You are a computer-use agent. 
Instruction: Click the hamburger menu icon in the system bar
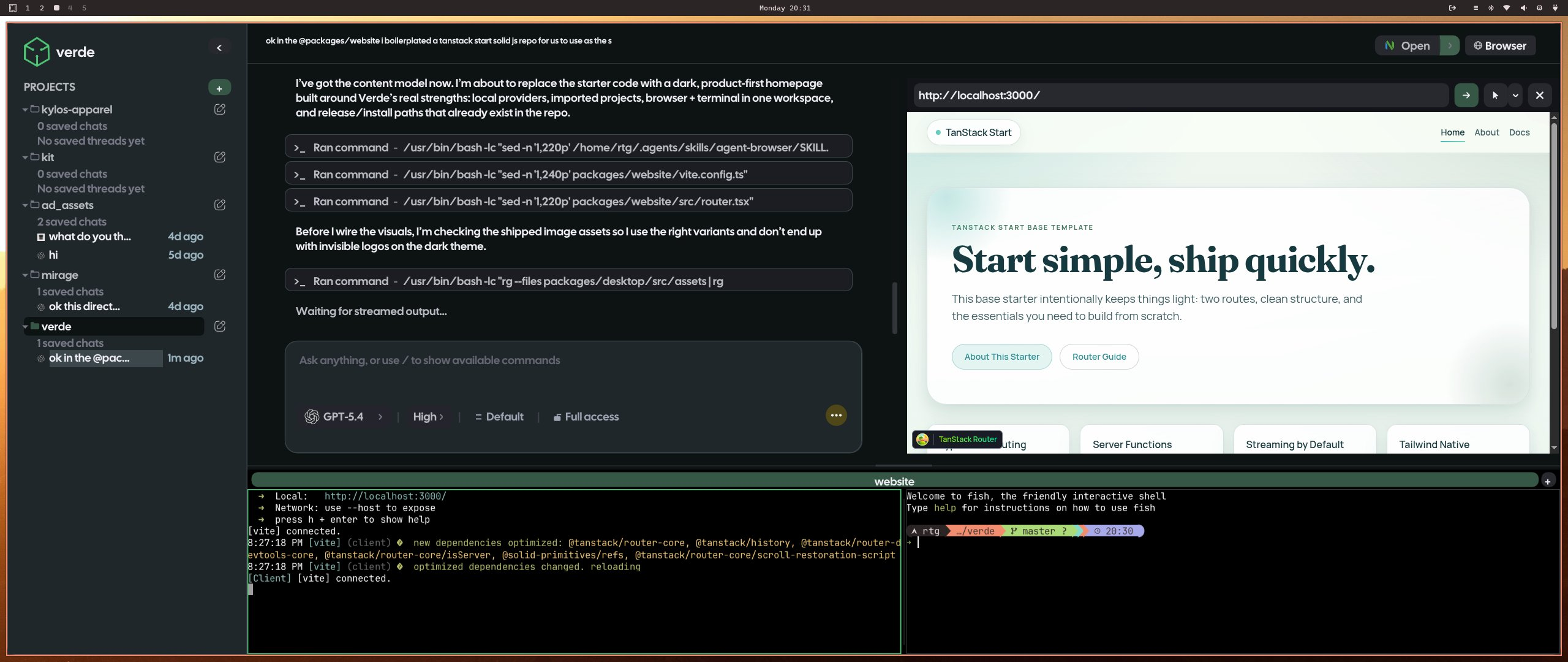tap(1476, 8)
